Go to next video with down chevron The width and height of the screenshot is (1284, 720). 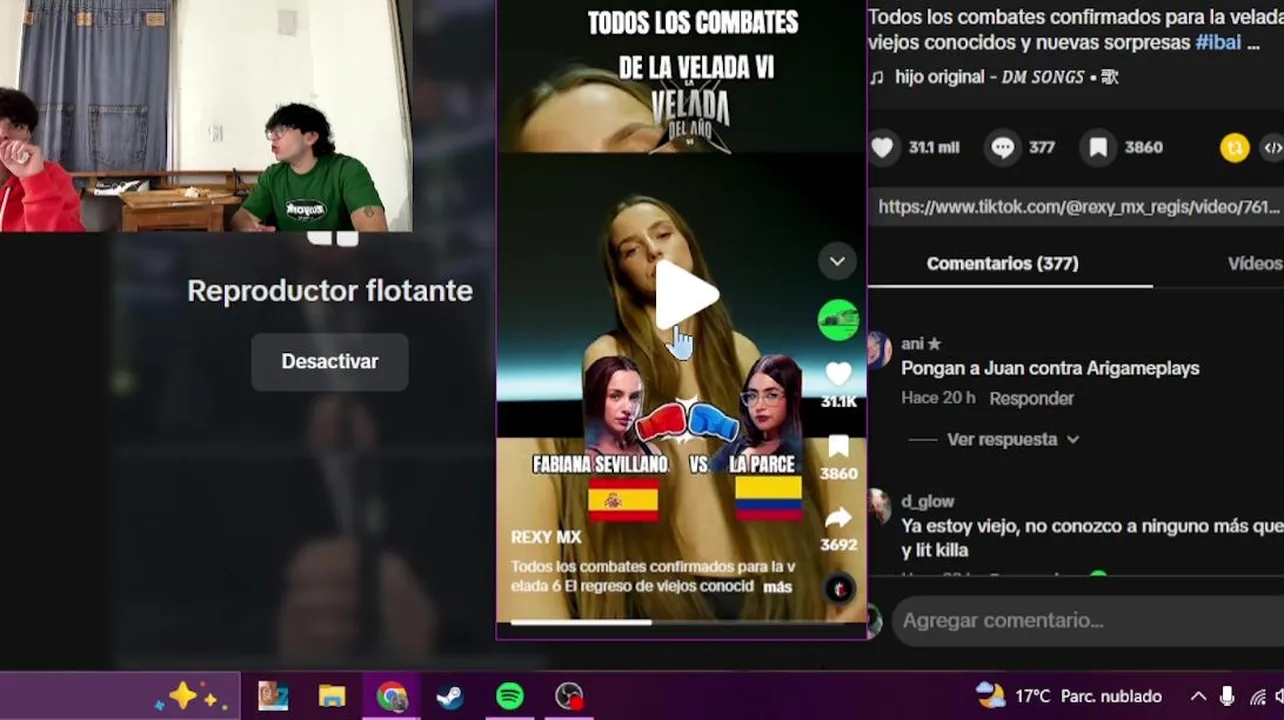(x=837, y=262)
